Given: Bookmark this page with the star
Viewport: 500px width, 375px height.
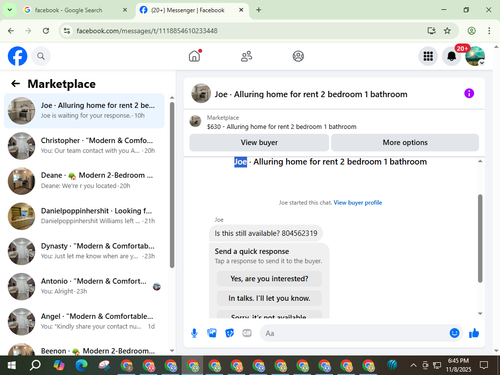Looking at the screenshot, I should (x=447, y=31).
